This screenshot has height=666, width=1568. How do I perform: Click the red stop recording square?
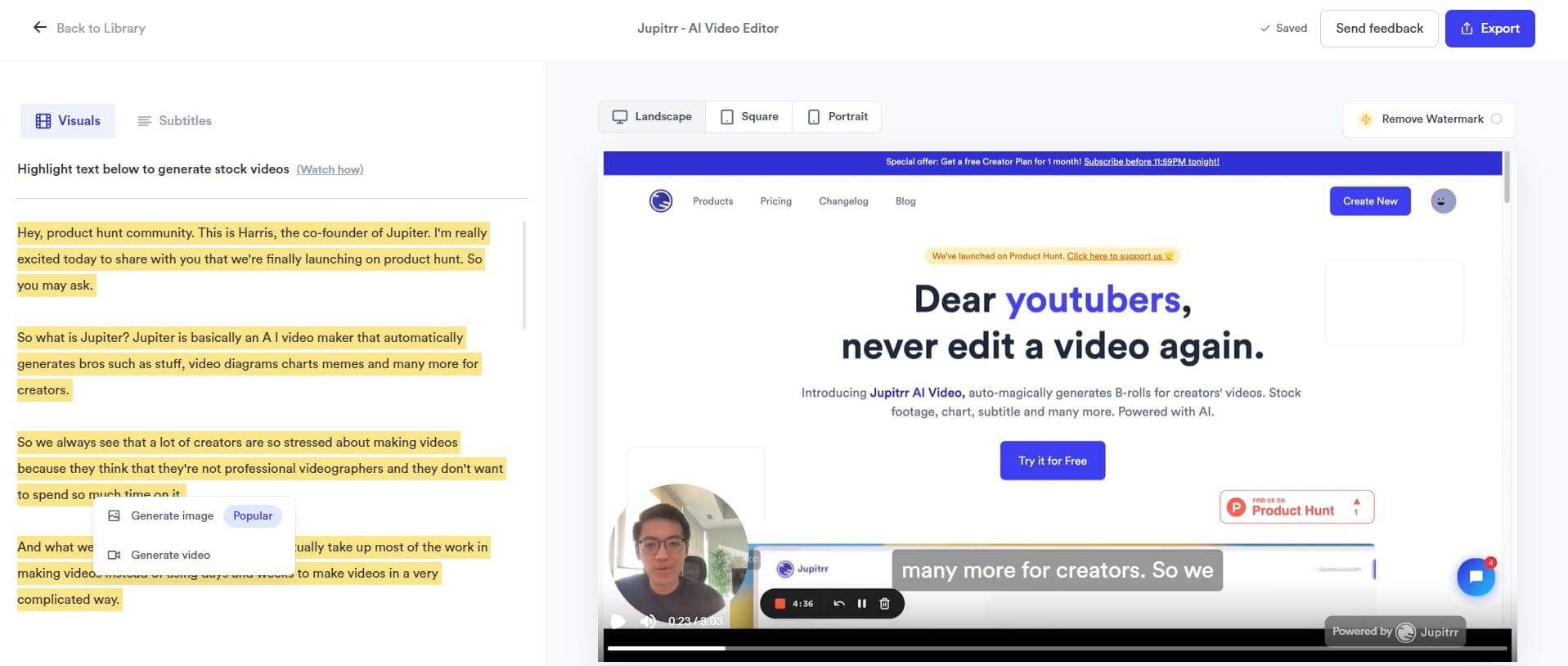tap(780, 604)
